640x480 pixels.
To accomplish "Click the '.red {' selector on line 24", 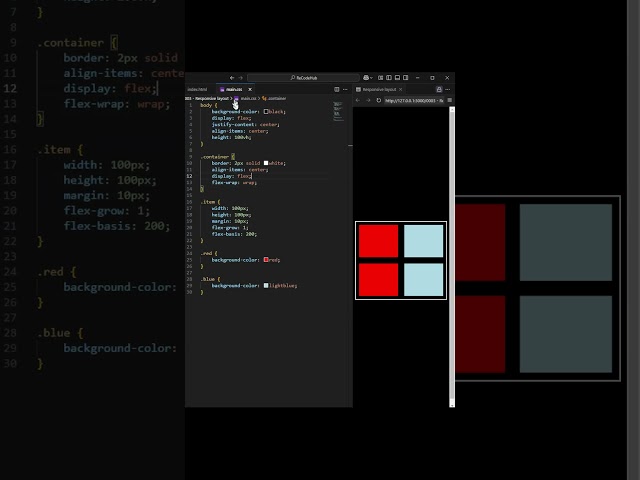I will point(209,253).
